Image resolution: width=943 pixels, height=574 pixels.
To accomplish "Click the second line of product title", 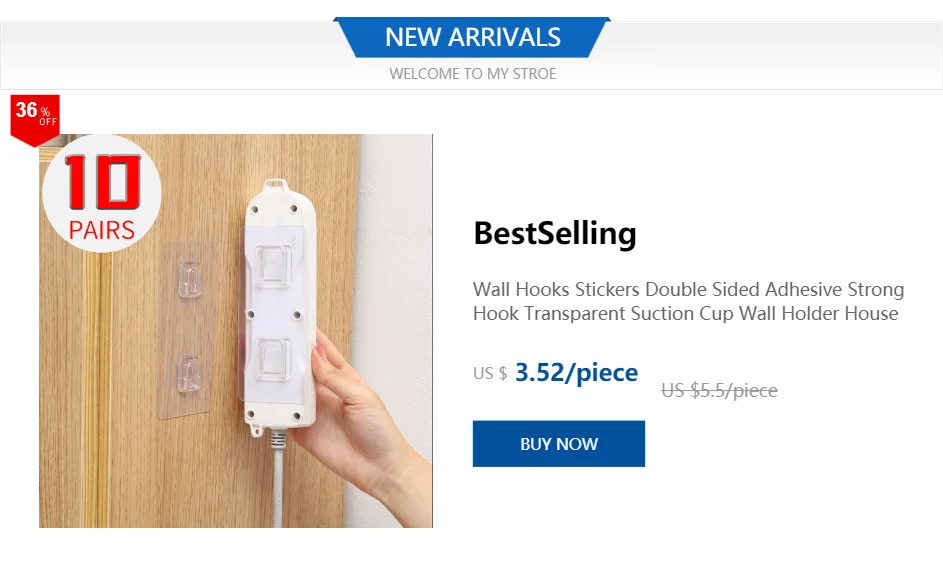I will click(685, 314).
